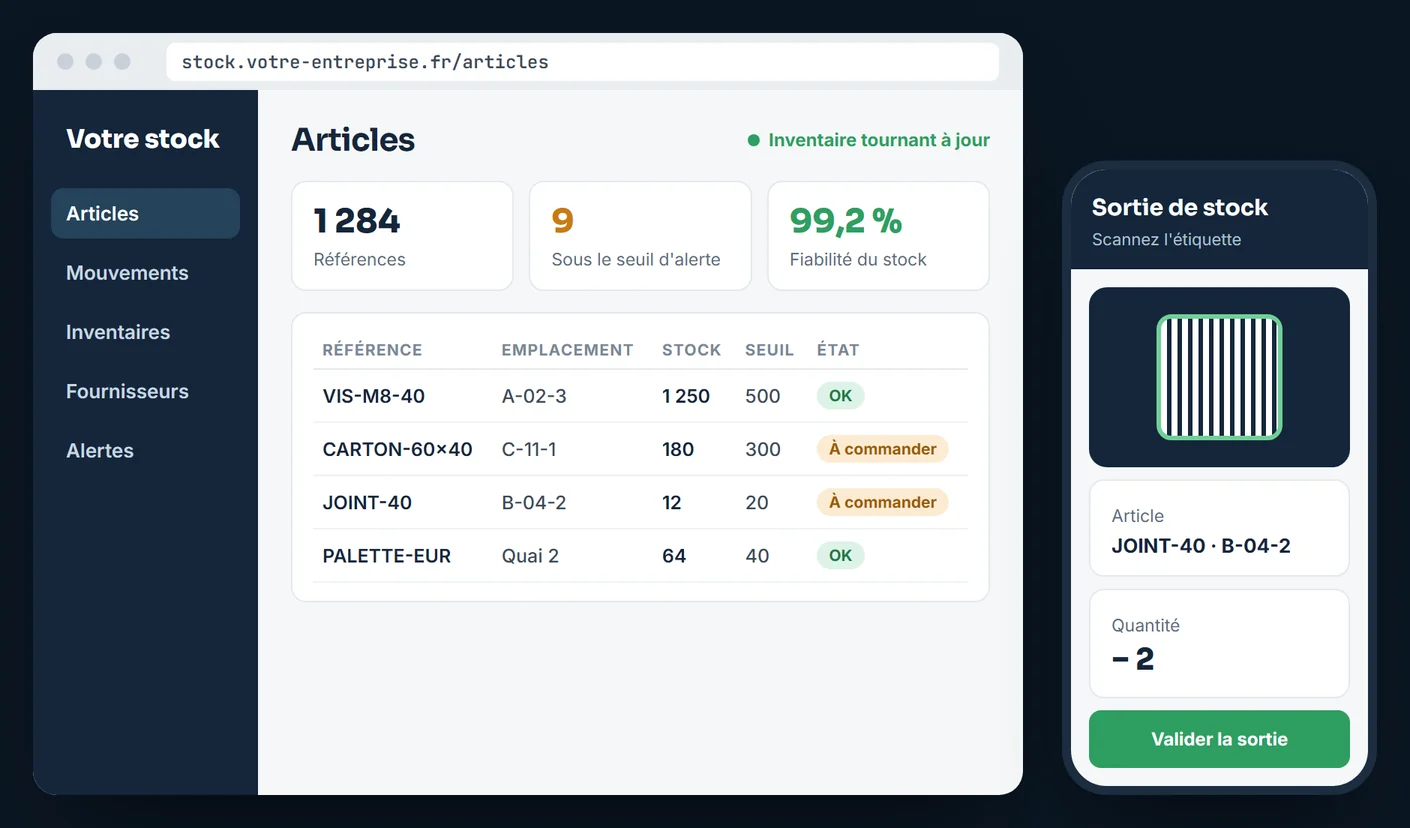The width and height of the screenshot is (1410, 828).
Task: Click the stock value 1 250
Action: click(x=686, y=396)
